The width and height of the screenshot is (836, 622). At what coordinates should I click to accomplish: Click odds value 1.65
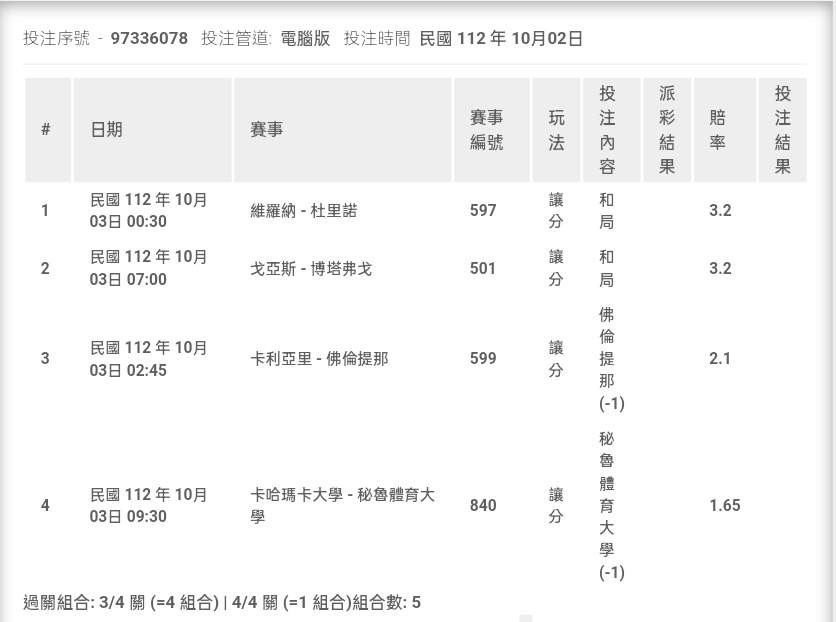[725, 505]
